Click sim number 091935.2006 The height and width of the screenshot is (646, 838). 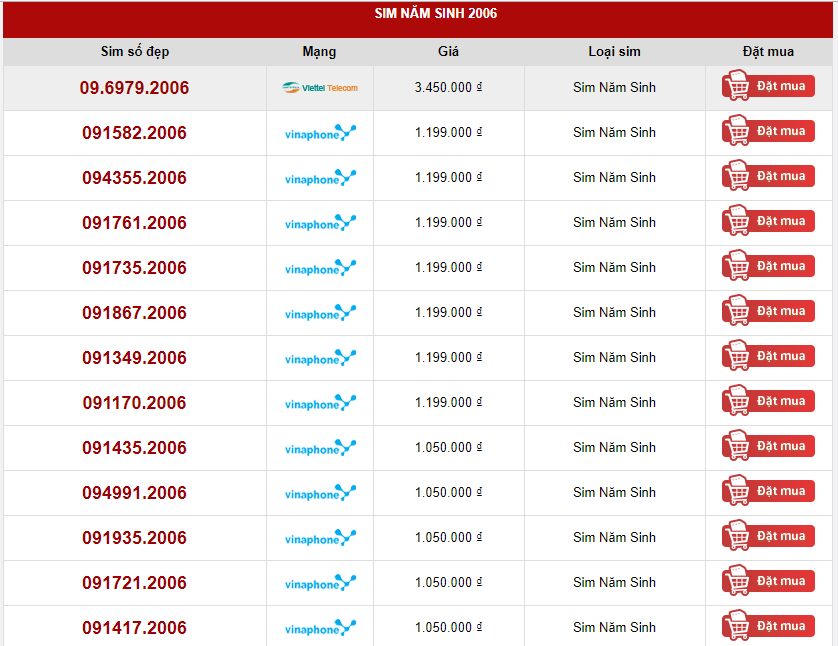pos(134,538)
